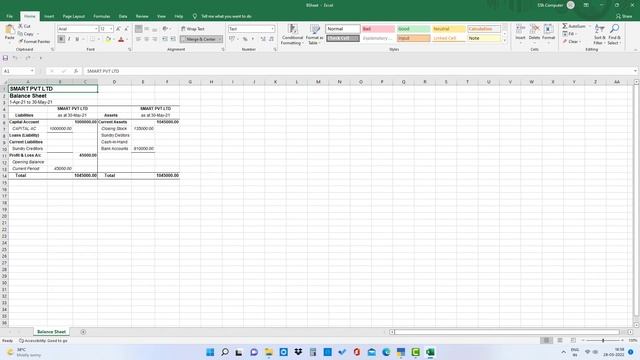Select the Balance Sheet worksheet tab
Viewport: 640px width, 360px height.
pyautogui.click(x=51, y=332)
